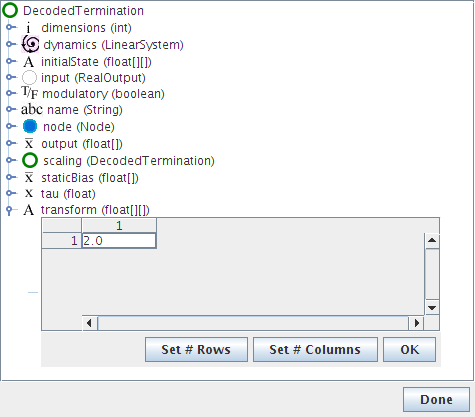Collapse the transform tree node handle
475x417 pixels.
coord(10,210)
